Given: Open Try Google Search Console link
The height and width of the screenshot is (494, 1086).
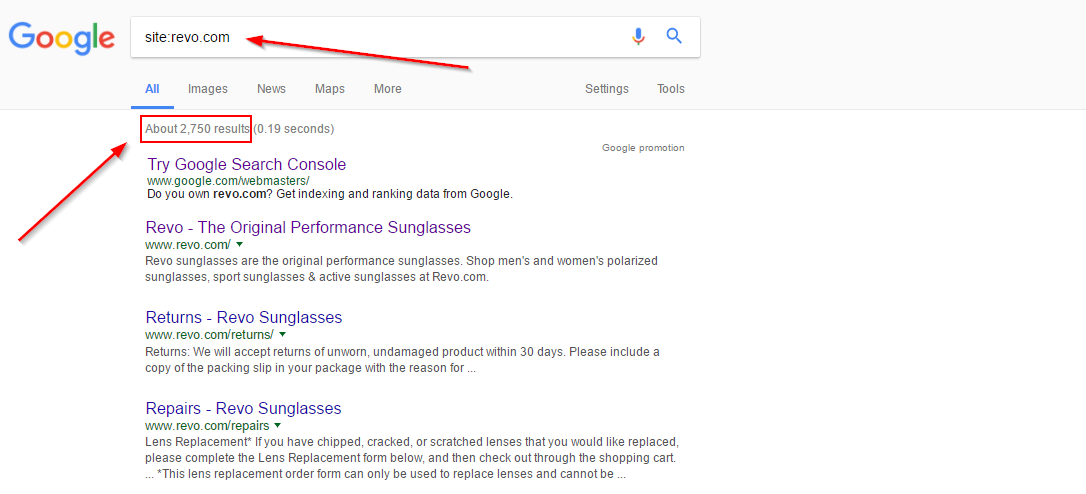Looking at the screenshot, I should click(247, 165).
